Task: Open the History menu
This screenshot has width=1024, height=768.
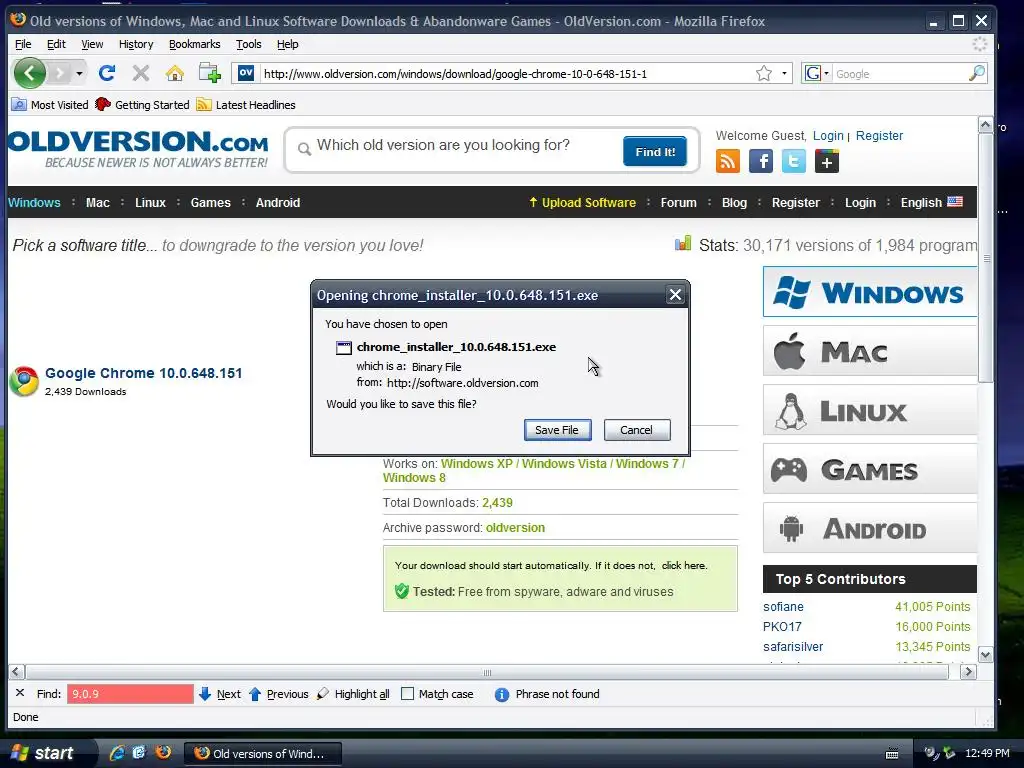Action: coord(136,44)
